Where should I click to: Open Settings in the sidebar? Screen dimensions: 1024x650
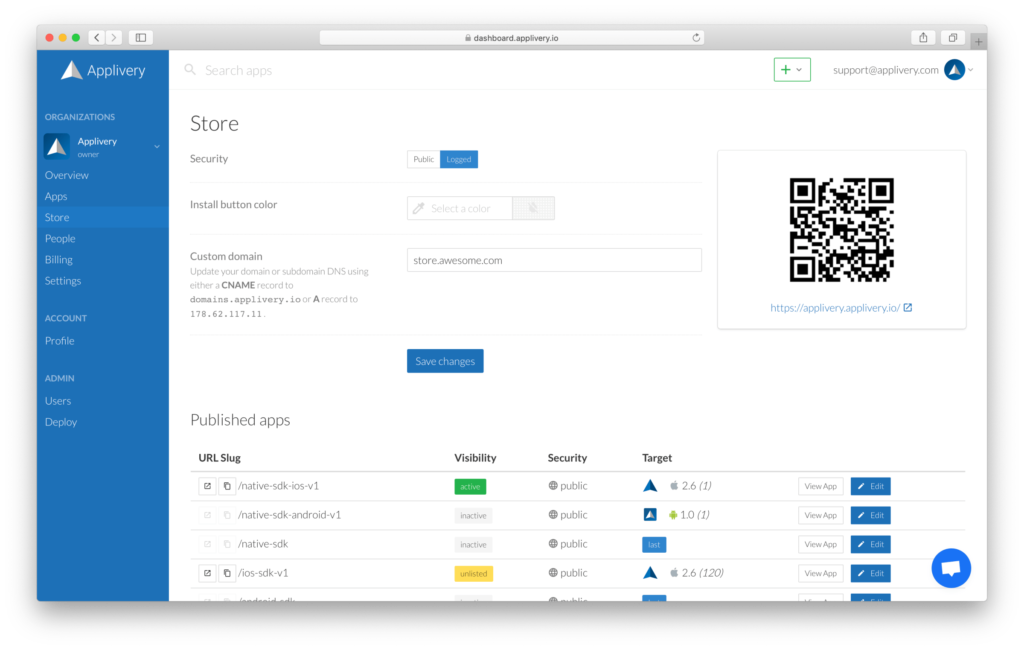point(63,280)
